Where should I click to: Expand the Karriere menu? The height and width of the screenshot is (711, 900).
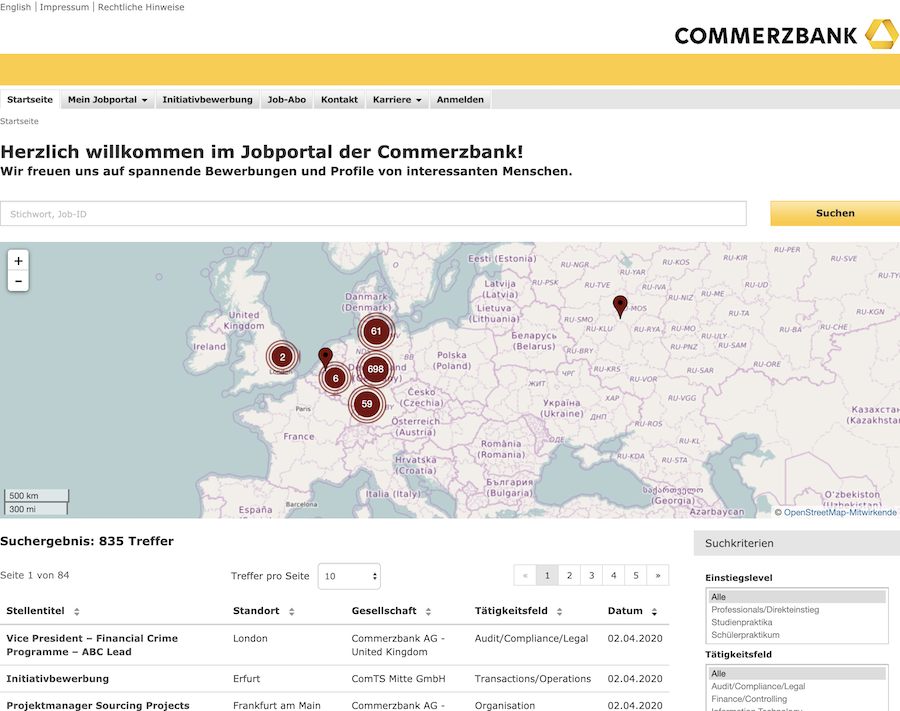[x=397, y=100]
